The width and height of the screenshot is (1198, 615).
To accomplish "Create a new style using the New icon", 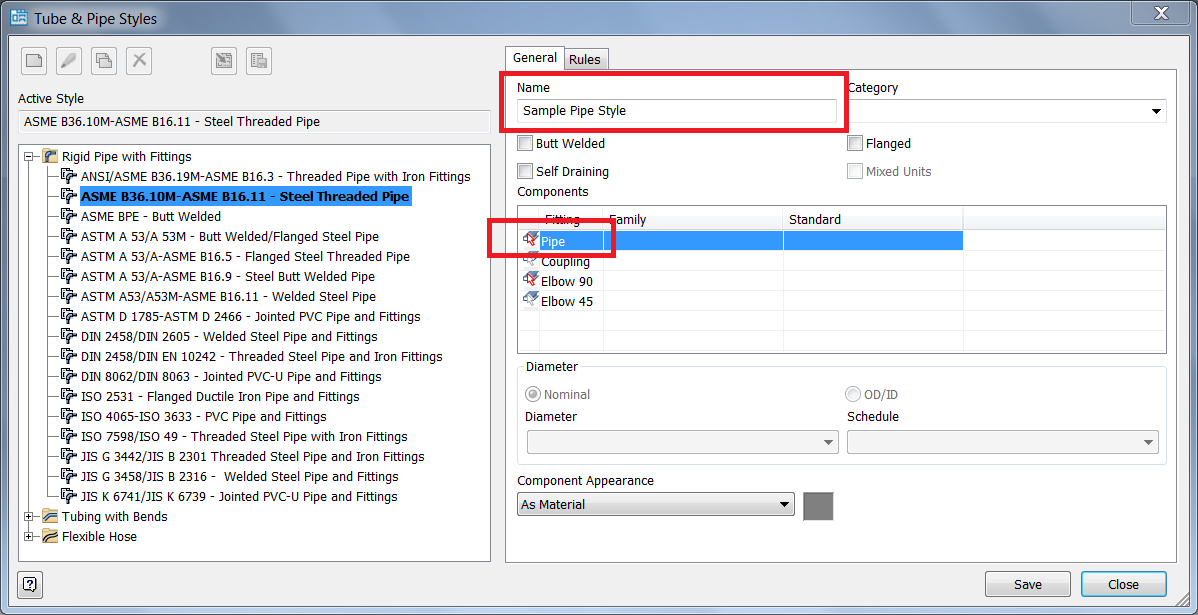I will (x=33, y=60).
